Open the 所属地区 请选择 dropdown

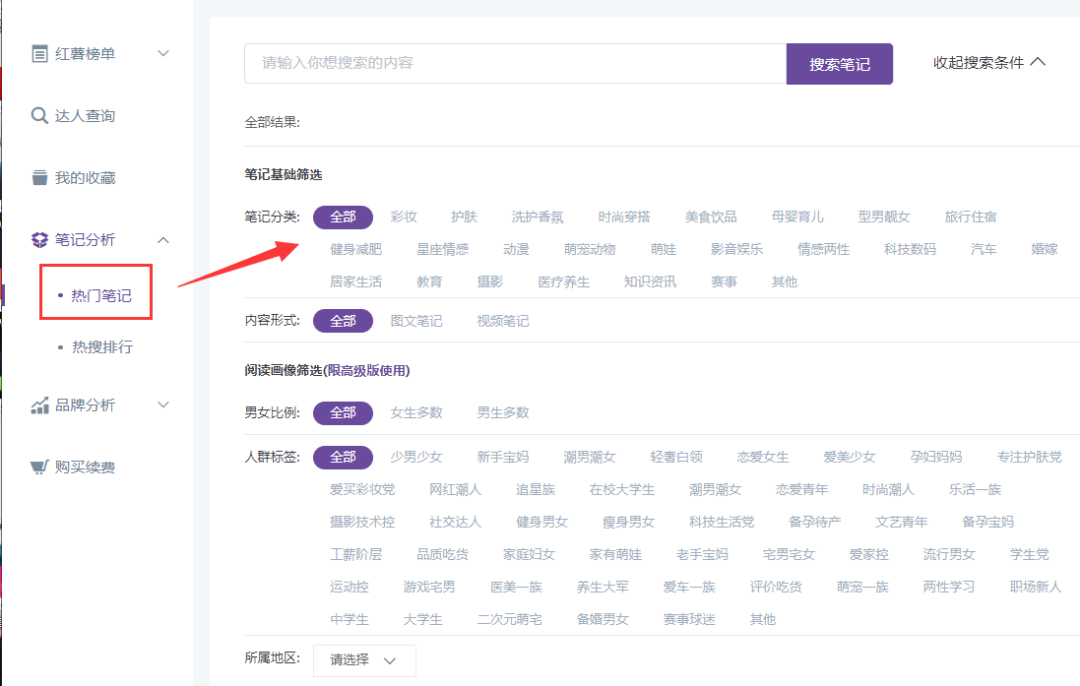(364, 660)
